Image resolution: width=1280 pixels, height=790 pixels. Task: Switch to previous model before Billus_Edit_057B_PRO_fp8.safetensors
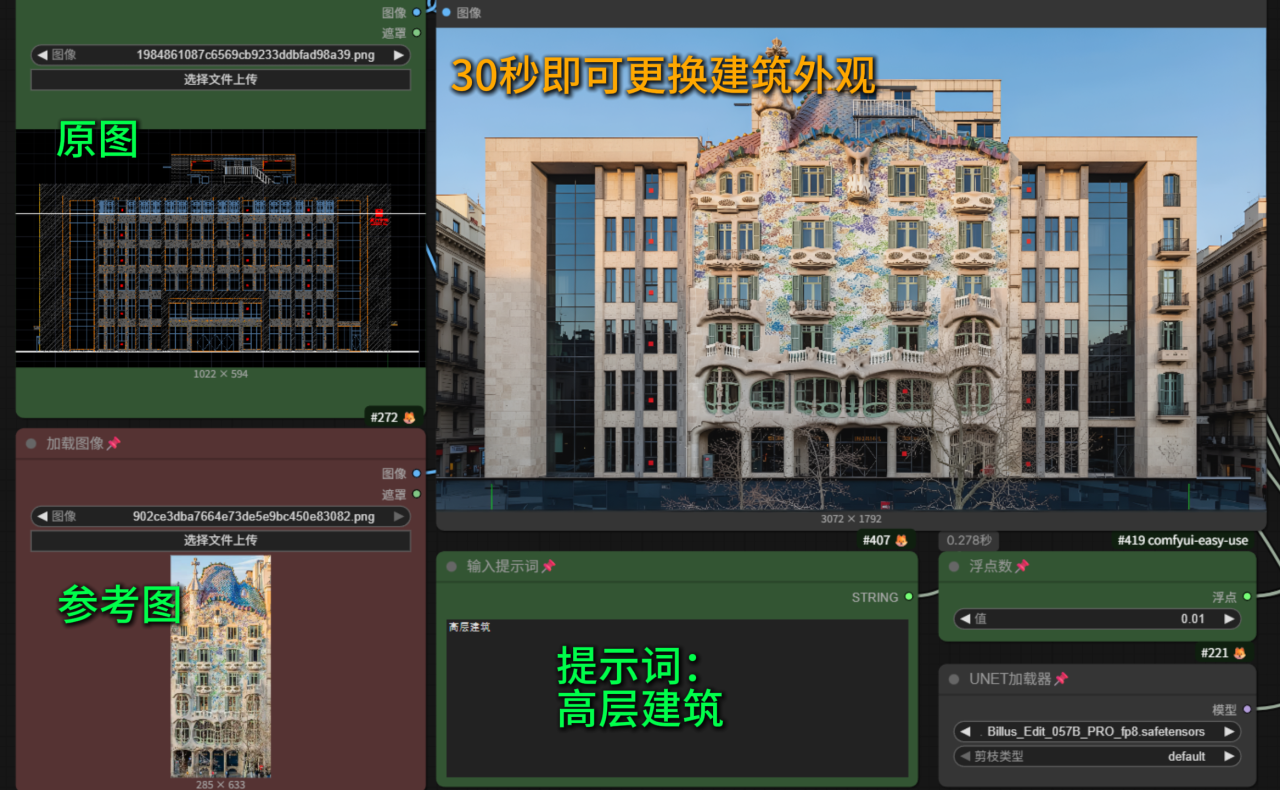tap(965, 732)
